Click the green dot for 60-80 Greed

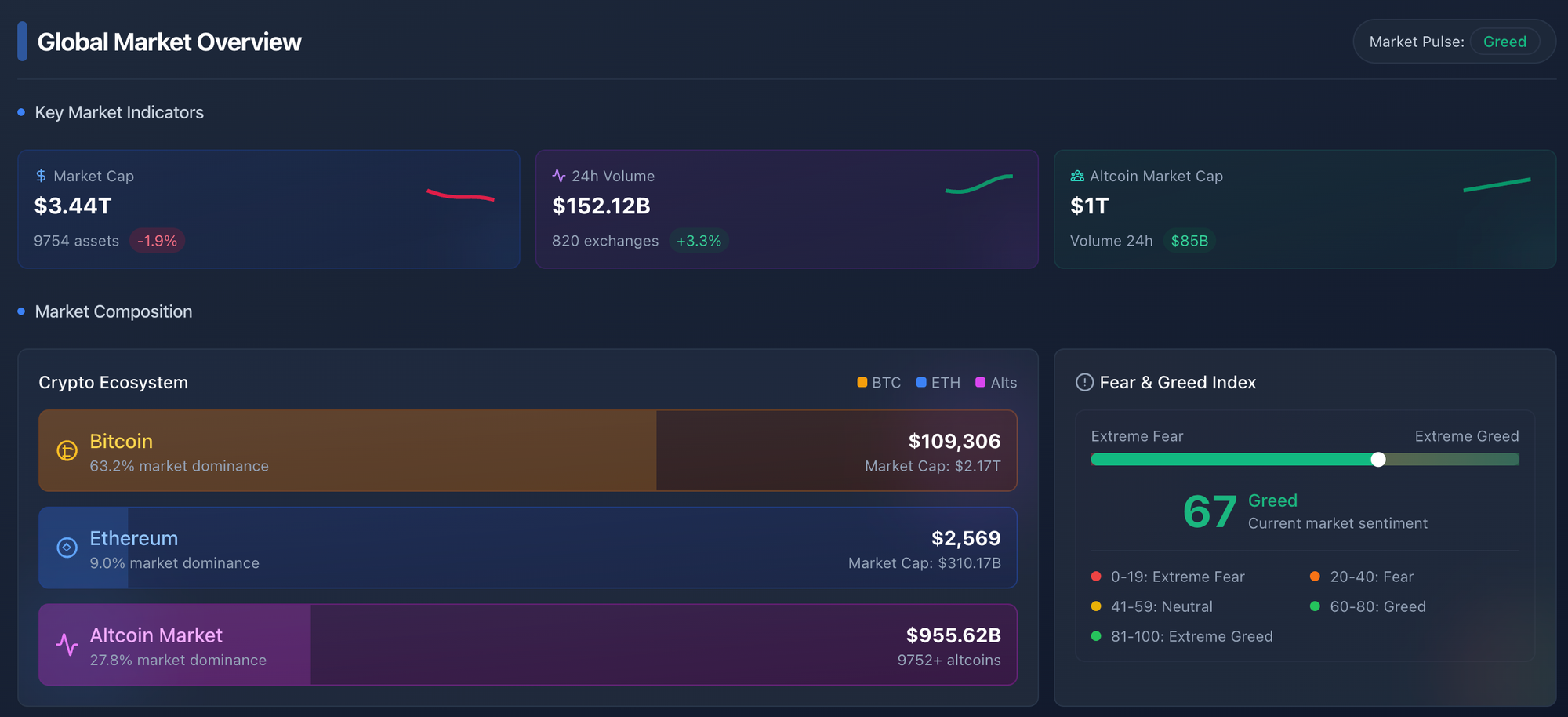pyautogui.click(x=1315, y=606)
